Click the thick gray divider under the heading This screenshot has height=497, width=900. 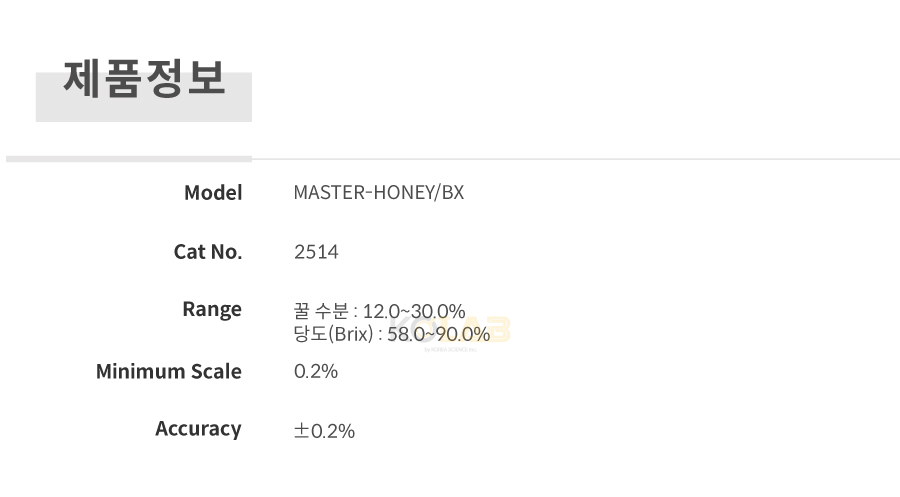click(129, 159)
